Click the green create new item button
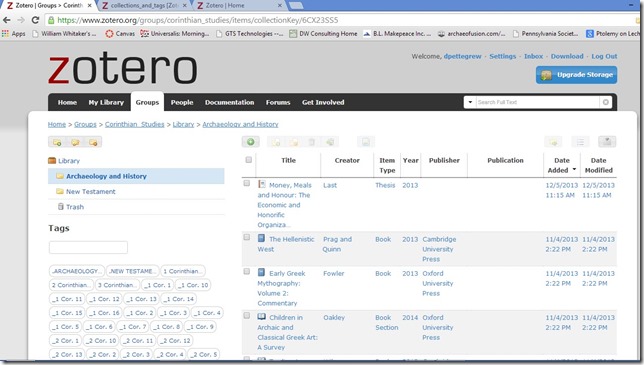 click(x=251, y=142)
